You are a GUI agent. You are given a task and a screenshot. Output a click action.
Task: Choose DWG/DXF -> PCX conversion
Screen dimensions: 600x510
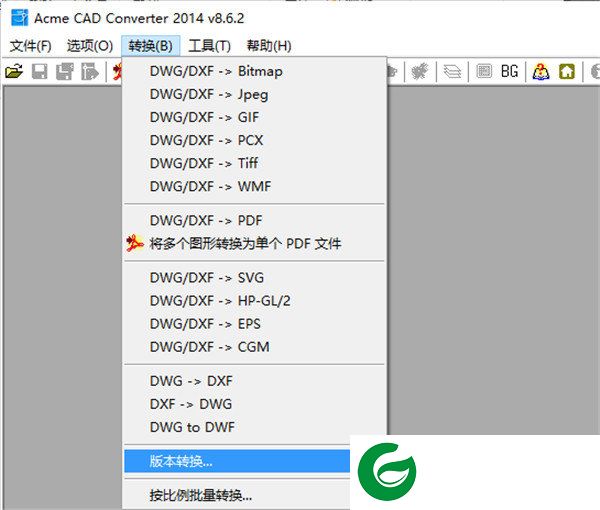(x=254, y=140)
